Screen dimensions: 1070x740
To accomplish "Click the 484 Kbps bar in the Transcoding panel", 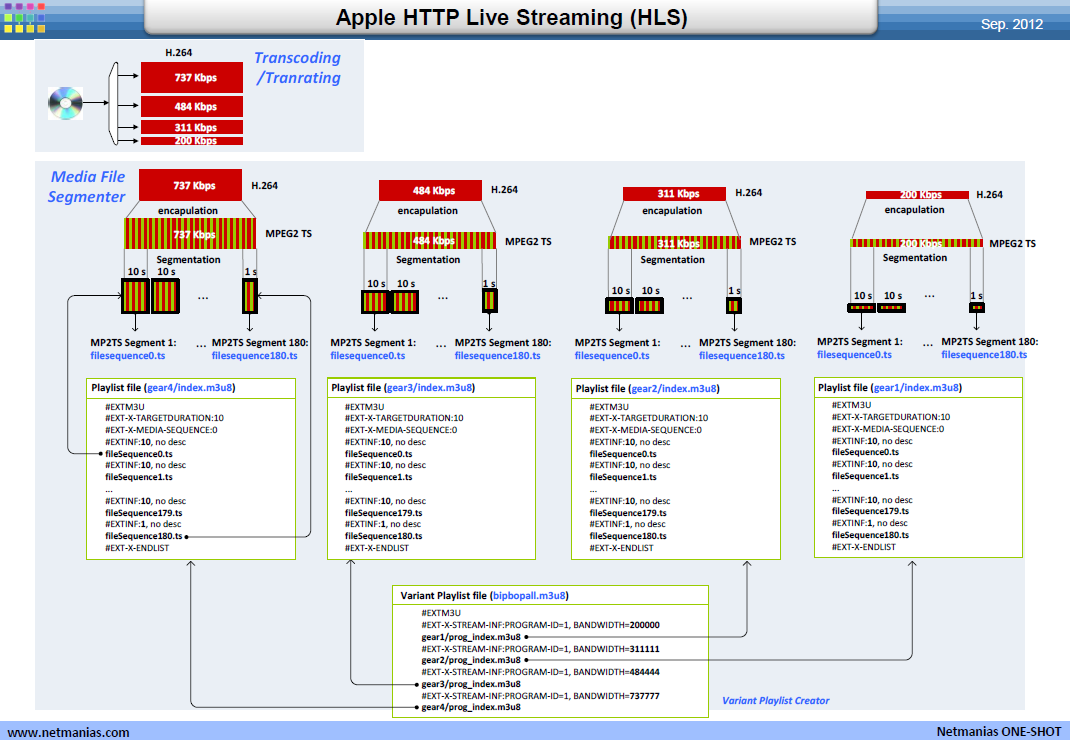I will (x=192, y=106).
